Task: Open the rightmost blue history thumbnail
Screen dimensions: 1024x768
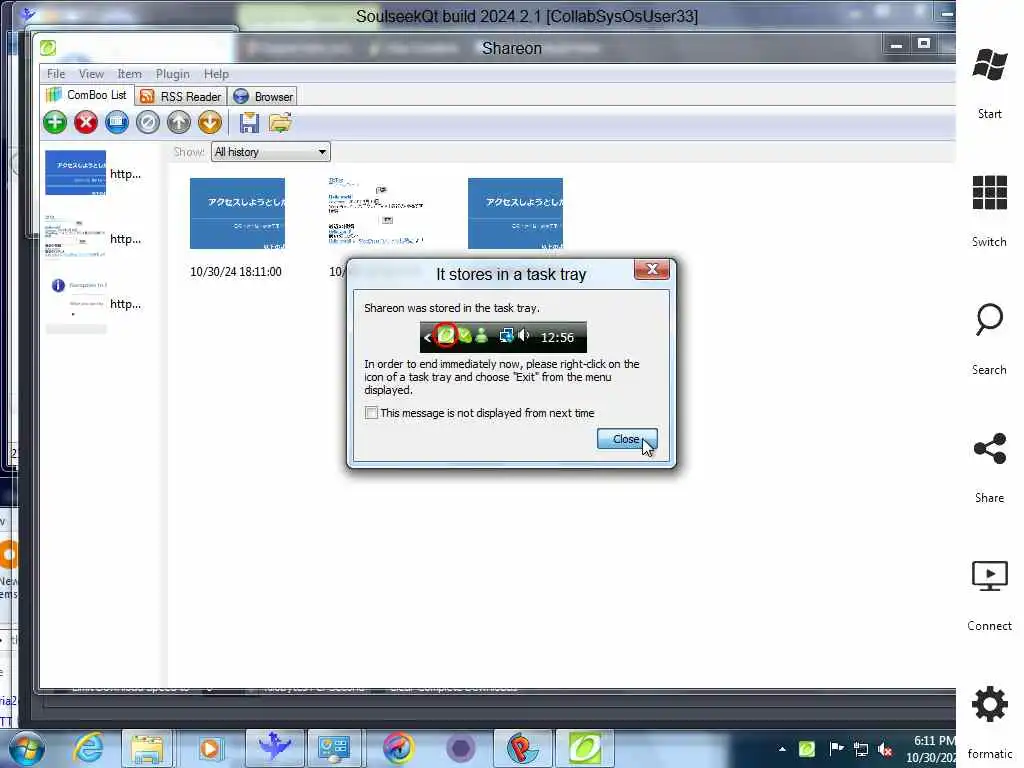Action: 515,214
